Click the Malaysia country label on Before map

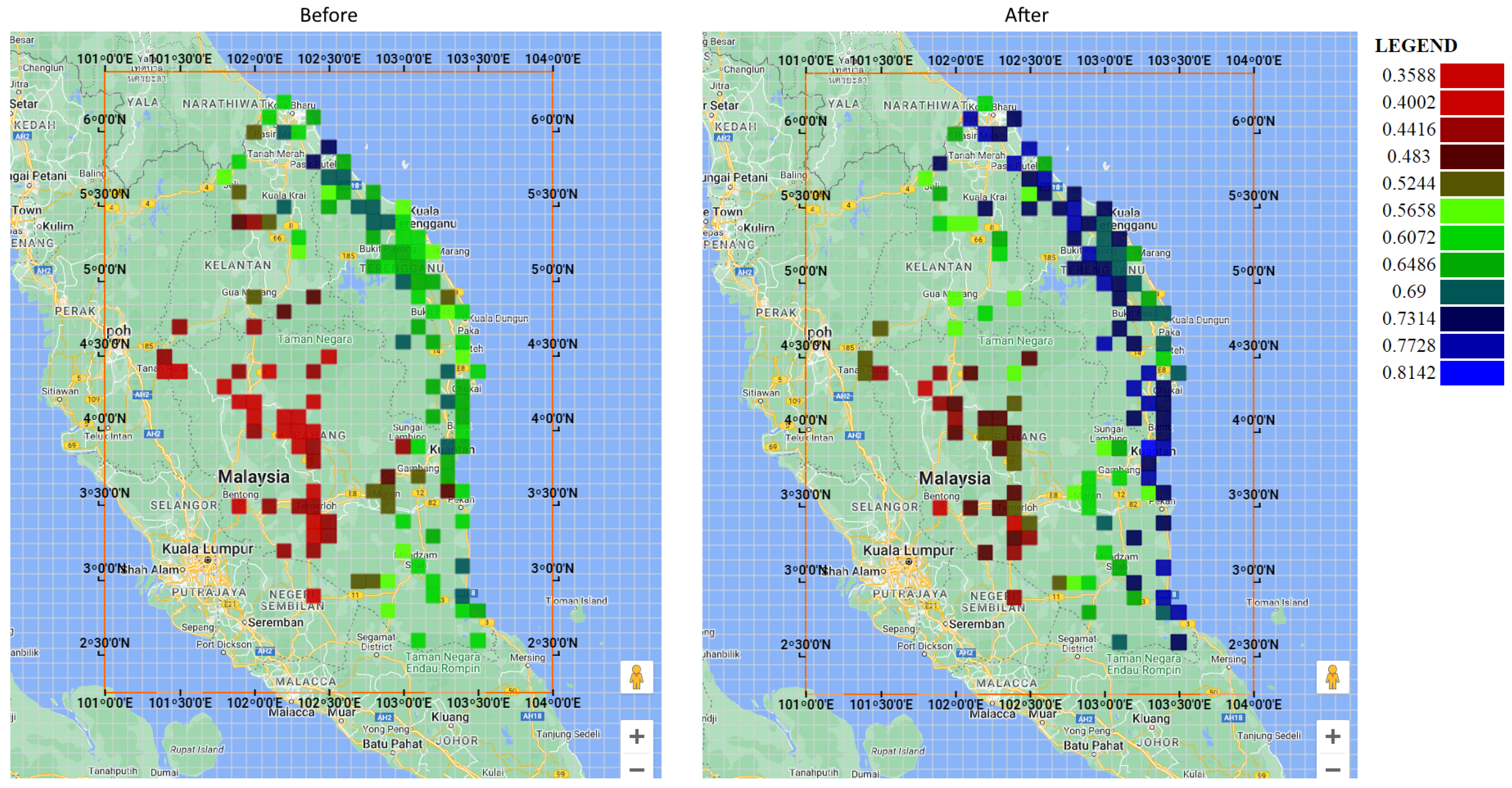click(254, 476)
